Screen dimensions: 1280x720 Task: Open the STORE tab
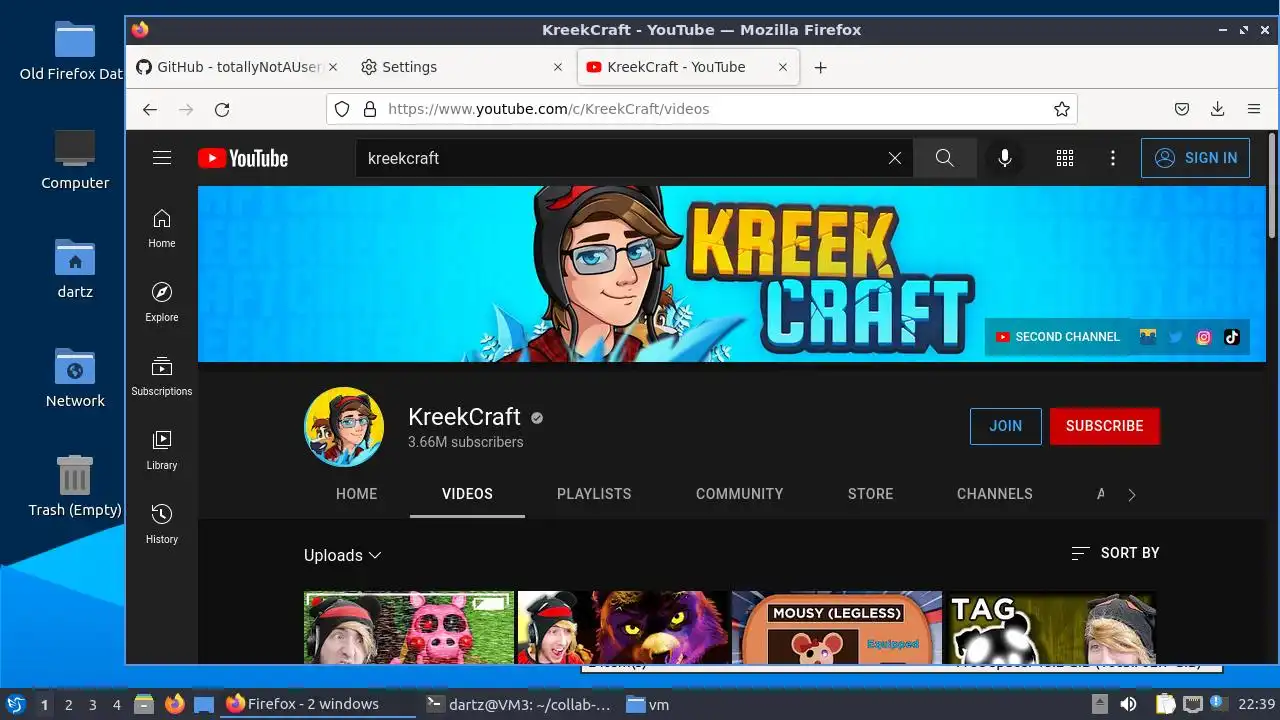point(870,494)
